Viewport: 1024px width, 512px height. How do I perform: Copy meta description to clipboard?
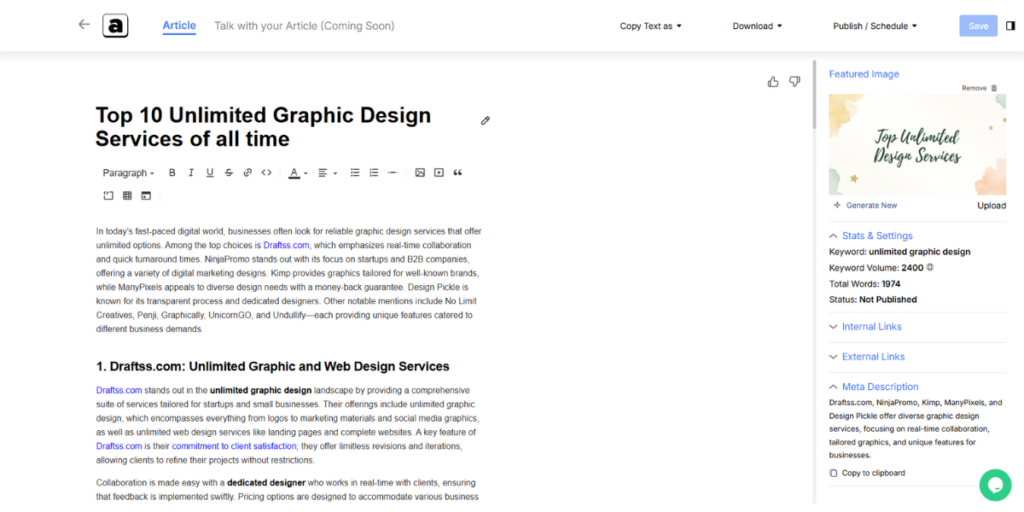point(867,473)
